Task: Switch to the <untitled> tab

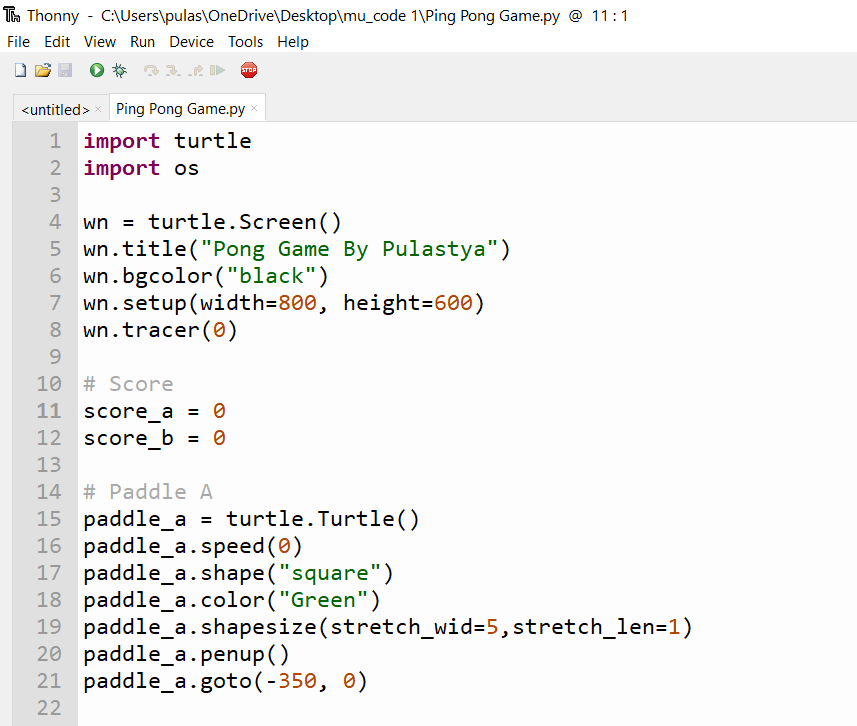Action: pyautogui.click(x=54, y=108)
